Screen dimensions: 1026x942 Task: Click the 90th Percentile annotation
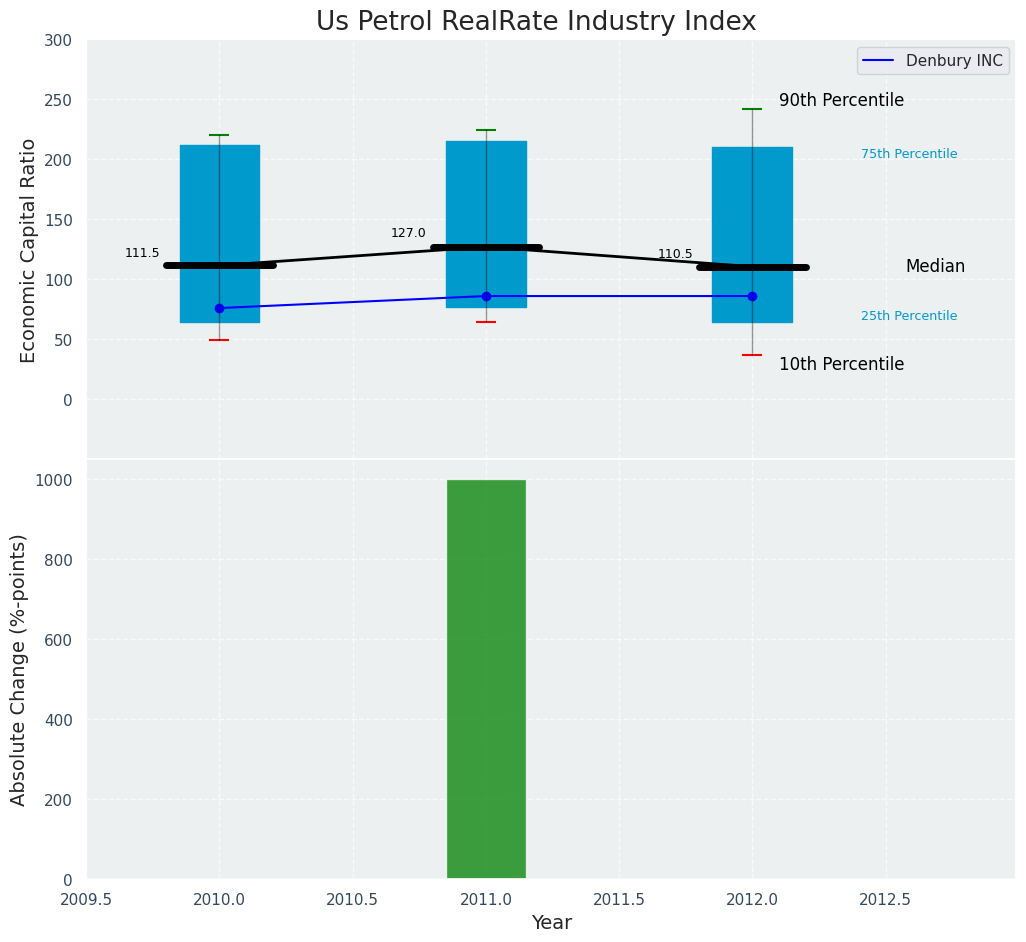coord(841,100)
